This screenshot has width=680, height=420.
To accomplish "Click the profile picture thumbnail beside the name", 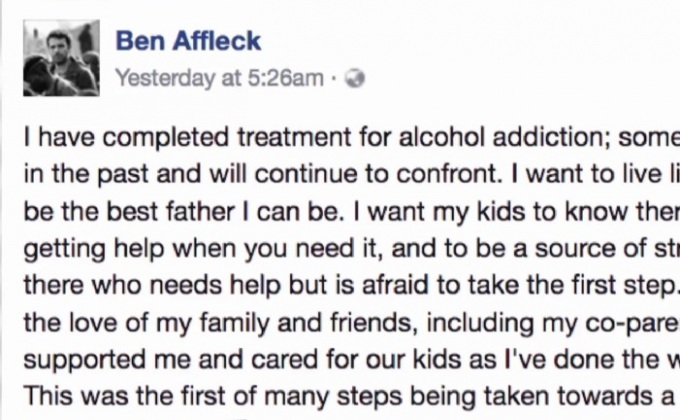I will click(x=61, y=57).
